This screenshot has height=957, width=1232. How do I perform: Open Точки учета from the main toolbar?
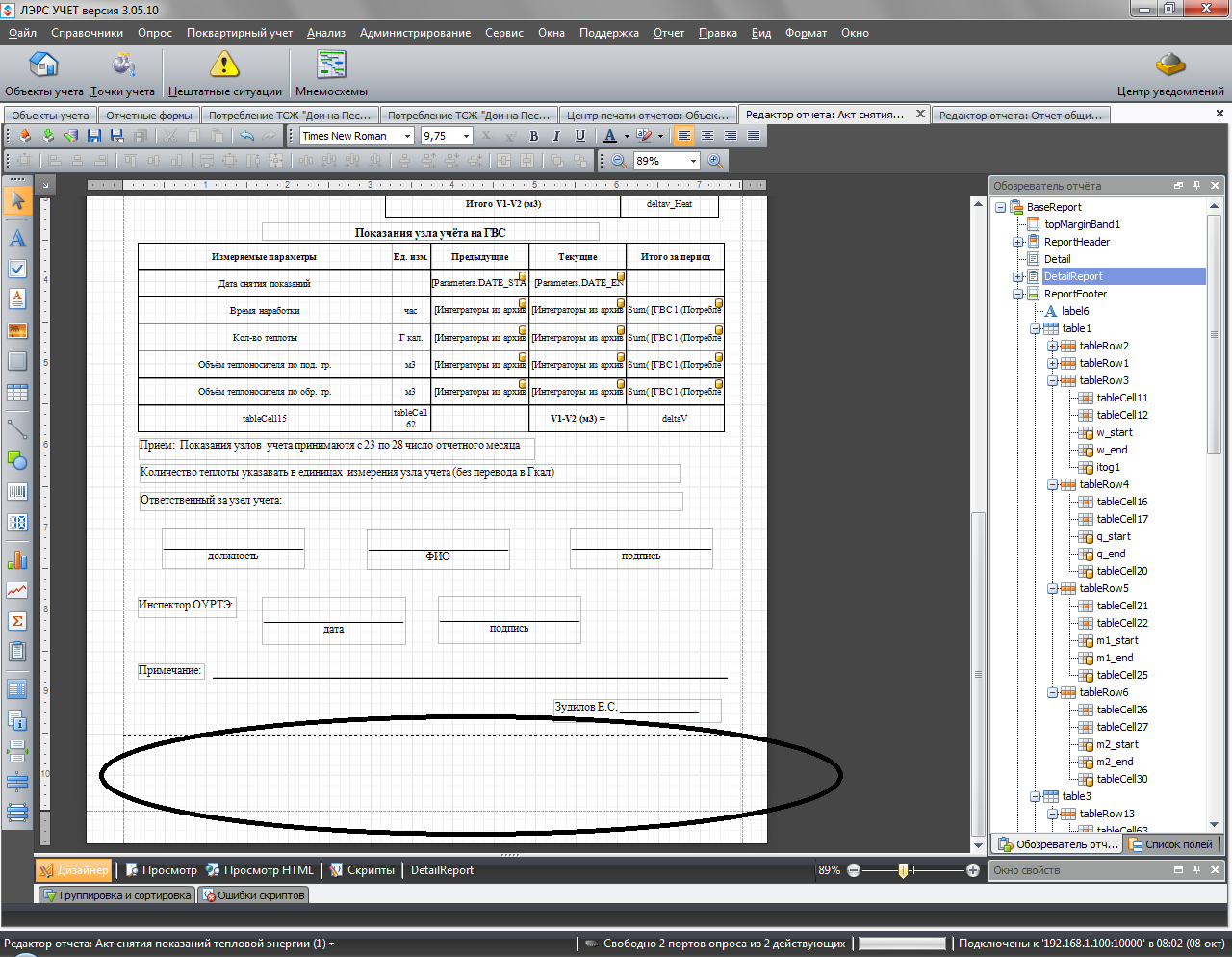[123, 74]
